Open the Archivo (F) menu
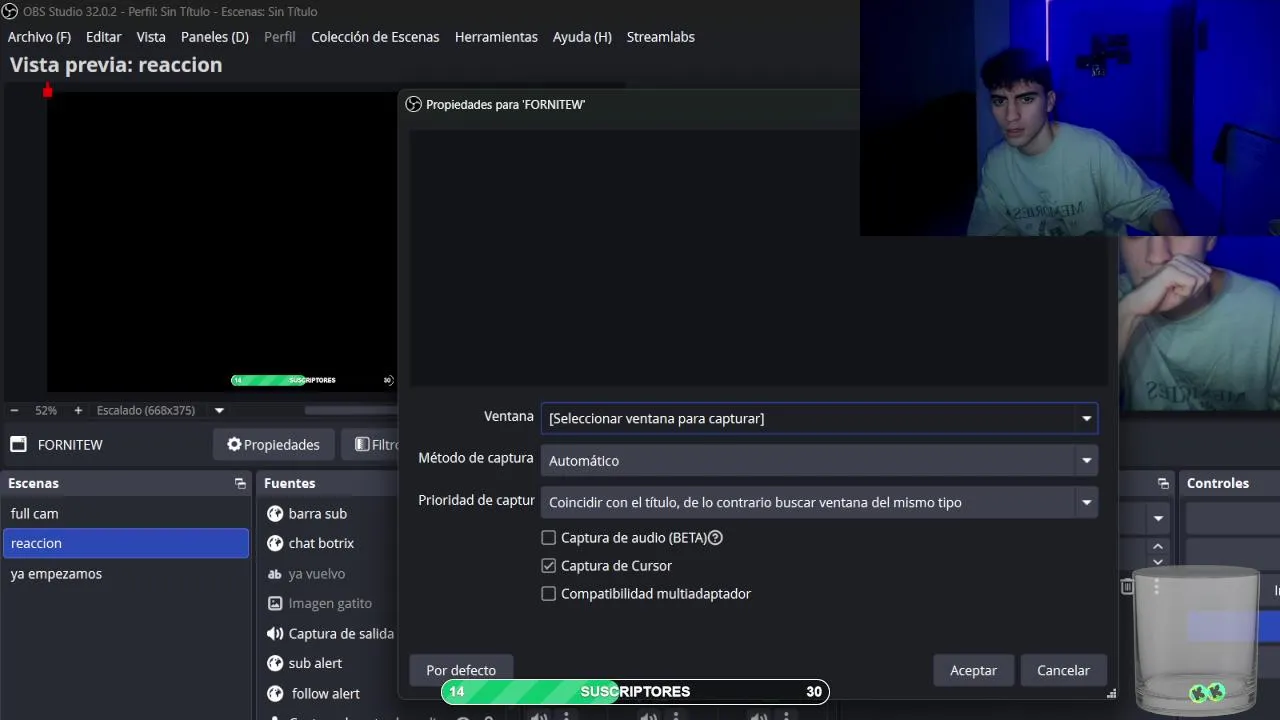This screenshot has width=1280, height=720. click(39, 37)
